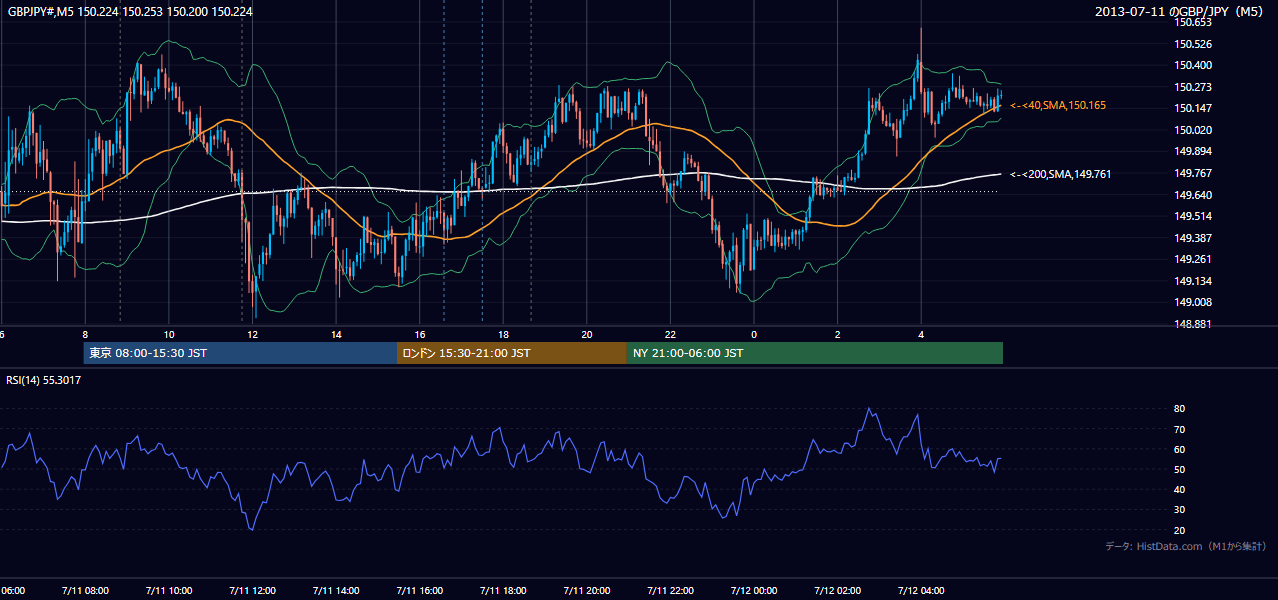The width and height of the screenshot is (1278, 600).
Task: Click hour label 12 under the price chart
Action: (x=252, y=334)
